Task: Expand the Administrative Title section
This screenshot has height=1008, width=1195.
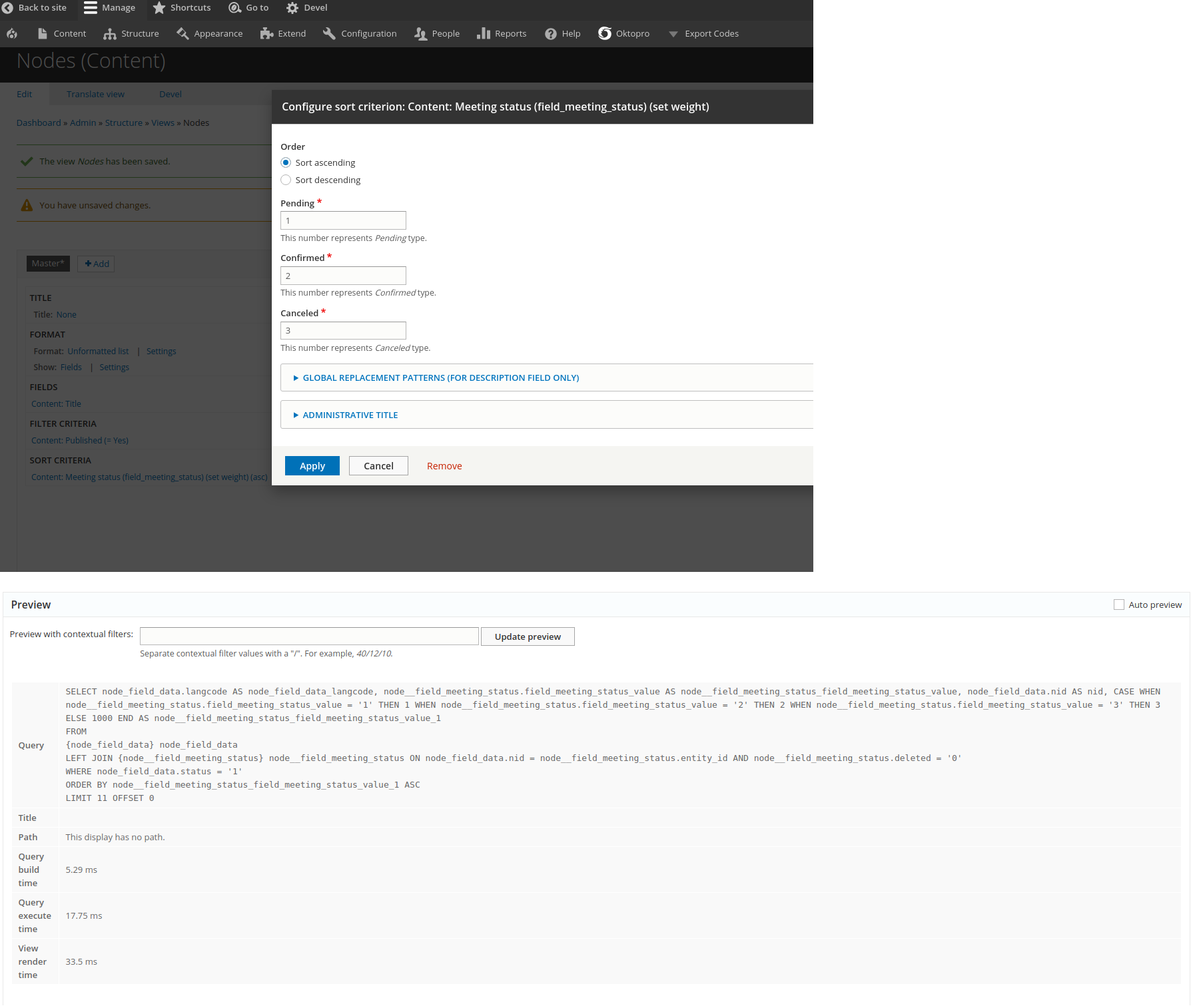Action: [x=350, y=415]
